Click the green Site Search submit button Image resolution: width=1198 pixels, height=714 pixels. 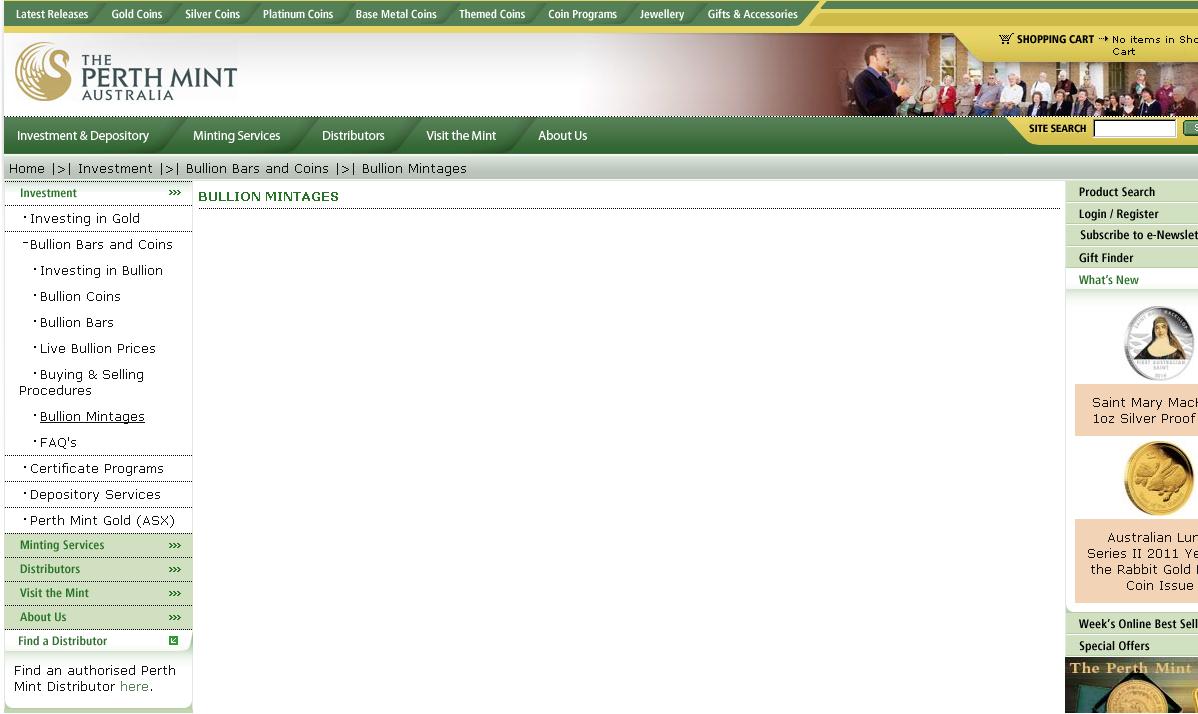click(x=1190, y=128)
